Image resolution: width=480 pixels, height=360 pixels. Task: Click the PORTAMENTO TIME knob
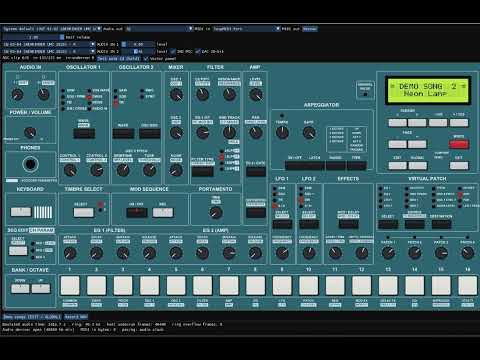216,212
